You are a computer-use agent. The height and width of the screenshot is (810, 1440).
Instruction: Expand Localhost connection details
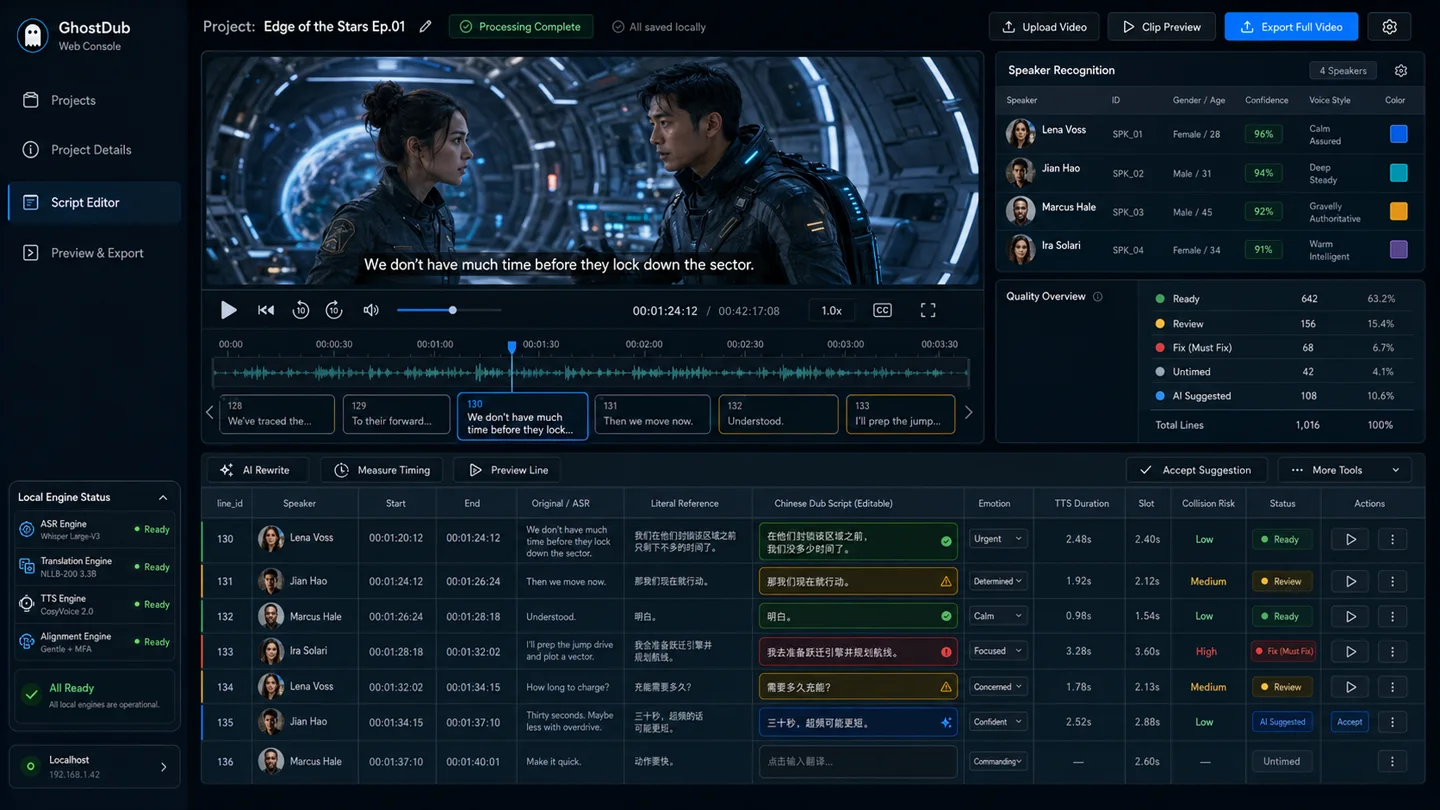164,767
